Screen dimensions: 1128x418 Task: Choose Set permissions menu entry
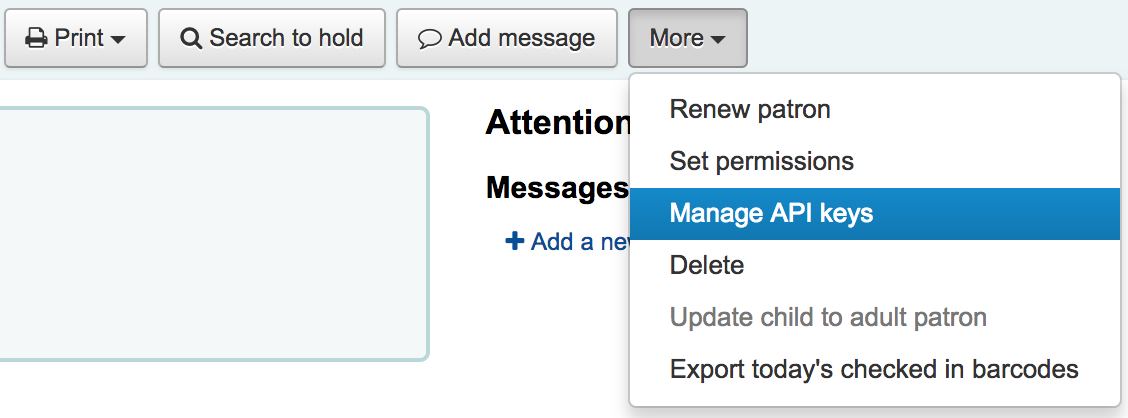pyautogui.click(x=761, y=161)
